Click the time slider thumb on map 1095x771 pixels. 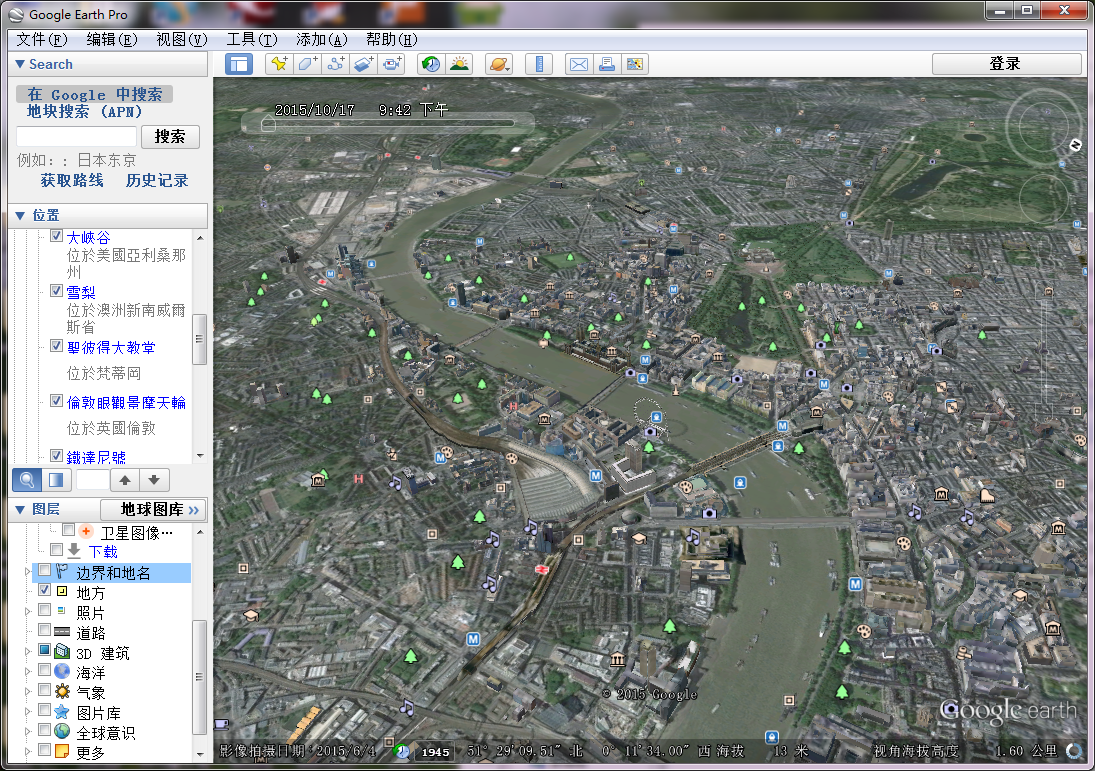point(268,124)
